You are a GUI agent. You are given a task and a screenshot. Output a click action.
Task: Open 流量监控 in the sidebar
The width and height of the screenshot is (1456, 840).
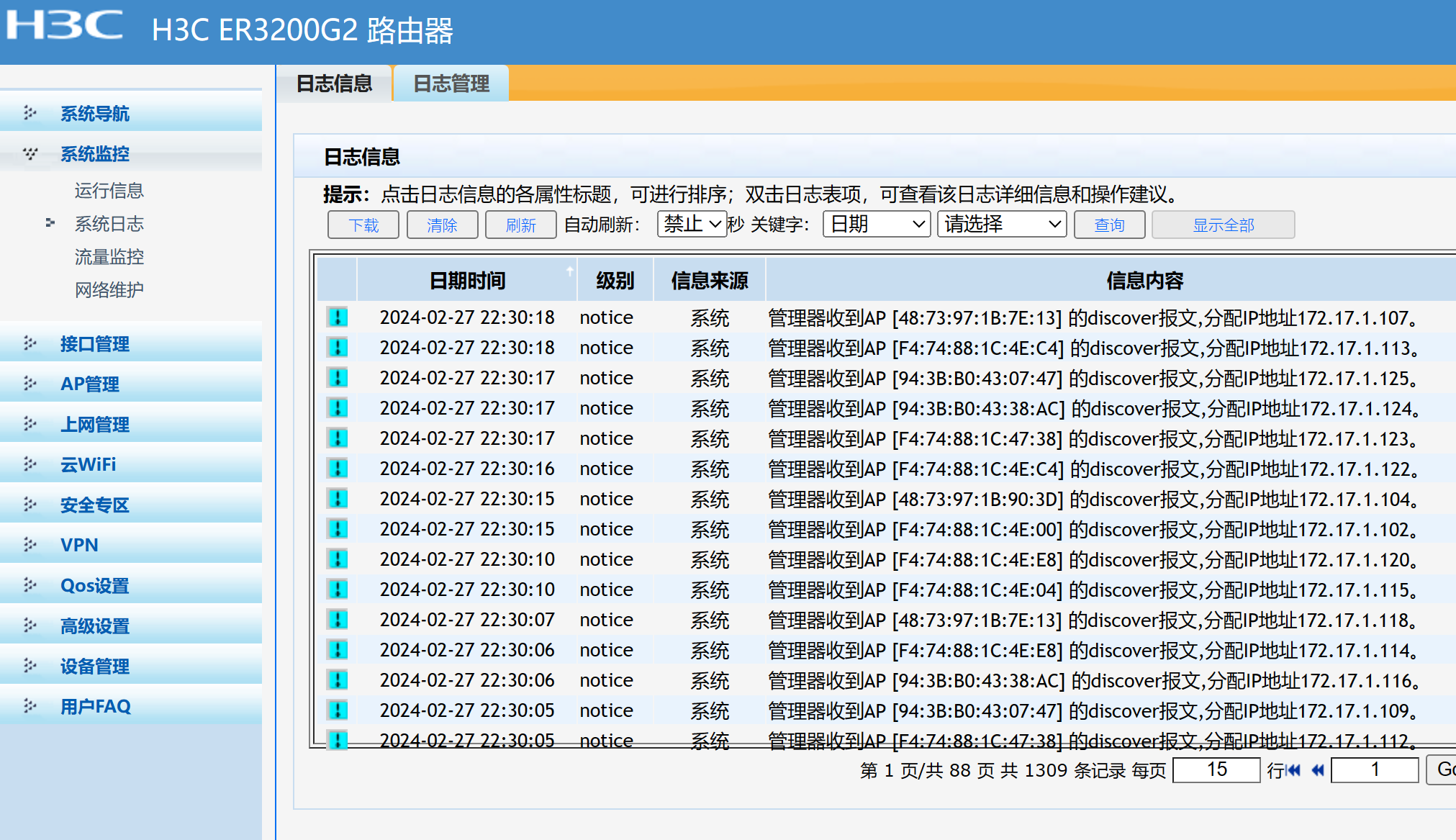(x=109, y=257)
